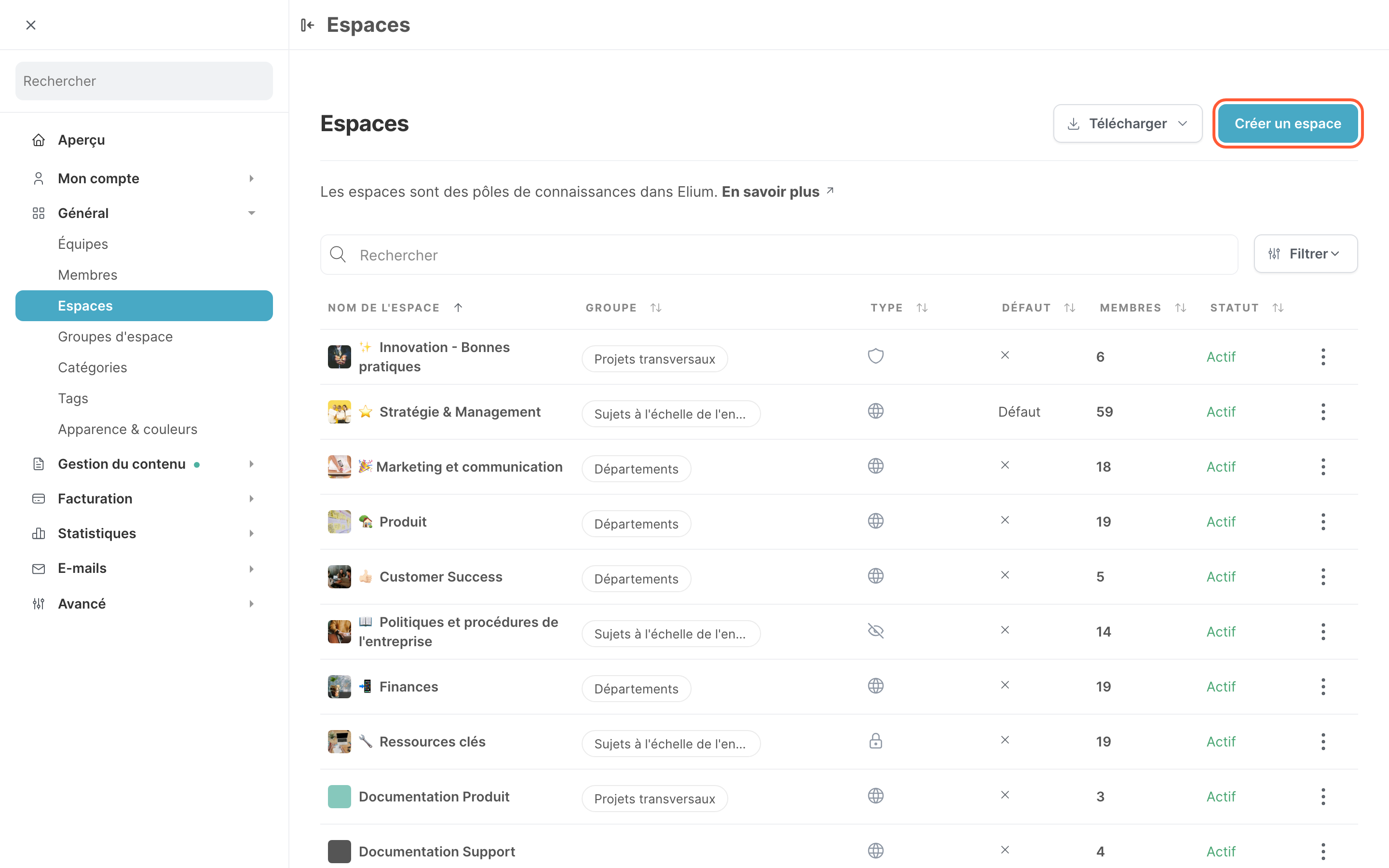Open the Filtrer dropdown

coord(1305,254)
